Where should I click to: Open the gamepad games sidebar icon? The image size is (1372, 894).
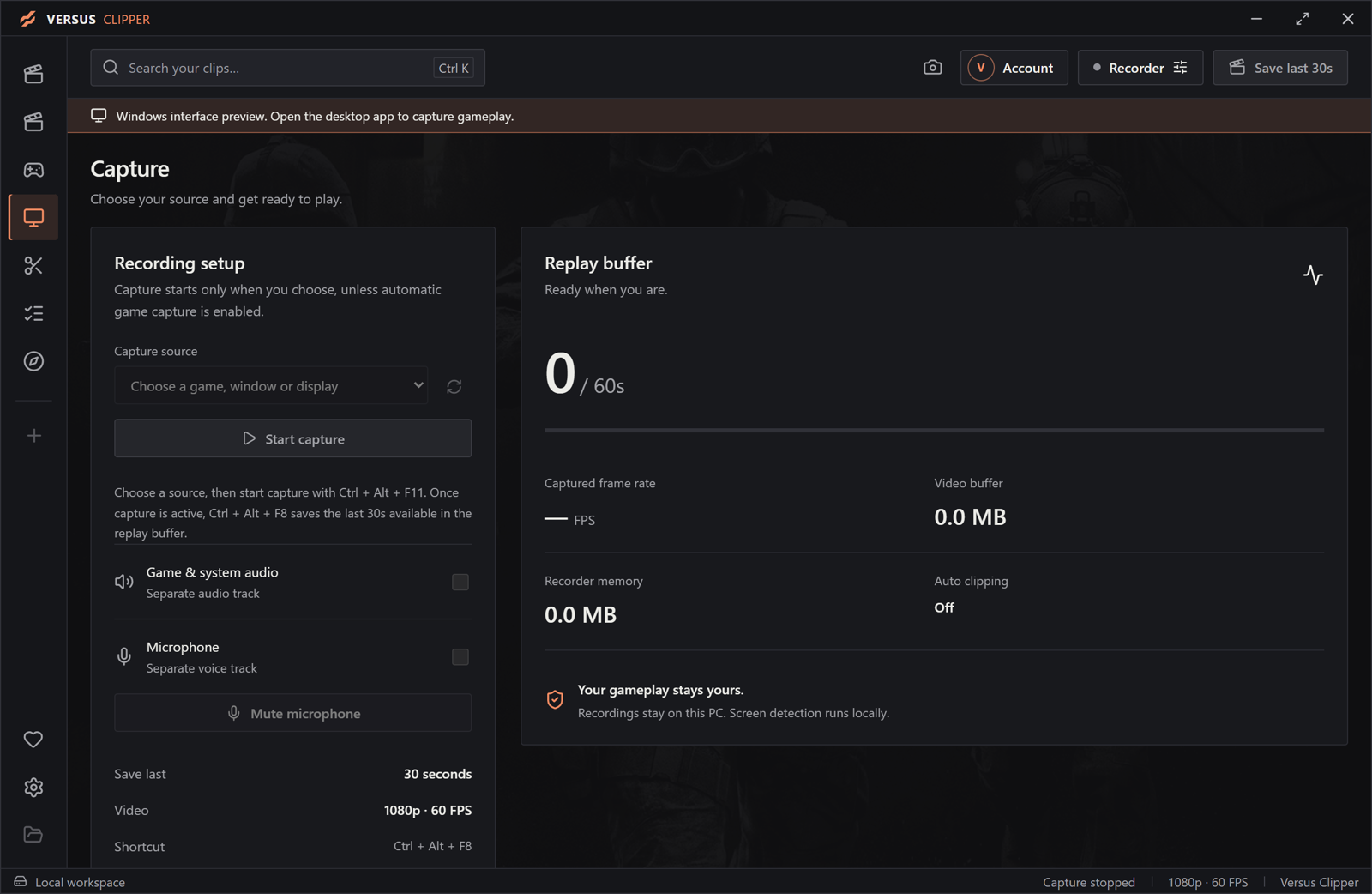pyautogui.click(x=33, y=170)
